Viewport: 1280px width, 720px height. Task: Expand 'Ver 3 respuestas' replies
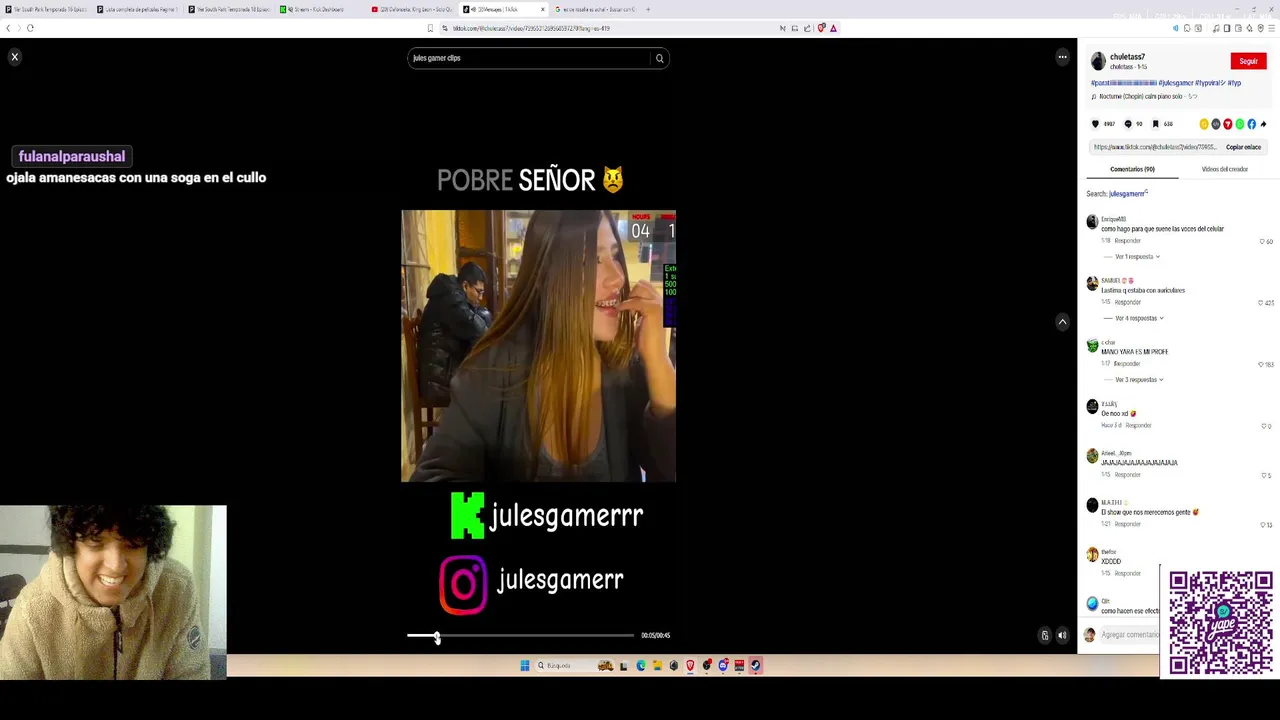(x=1139, y=380)
